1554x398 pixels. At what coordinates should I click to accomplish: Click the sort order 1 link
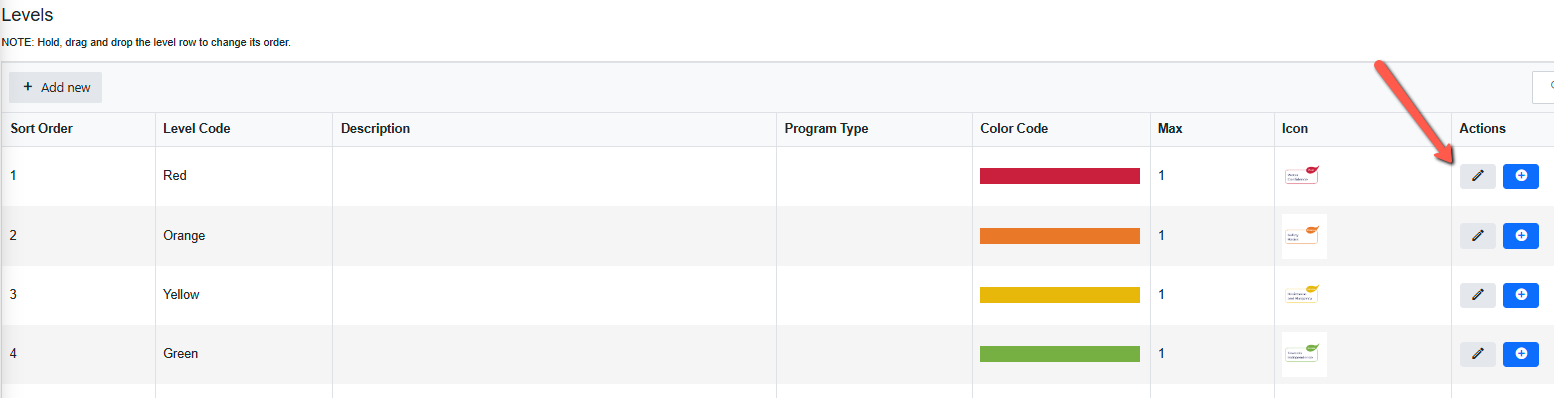(x=14, y=175)
